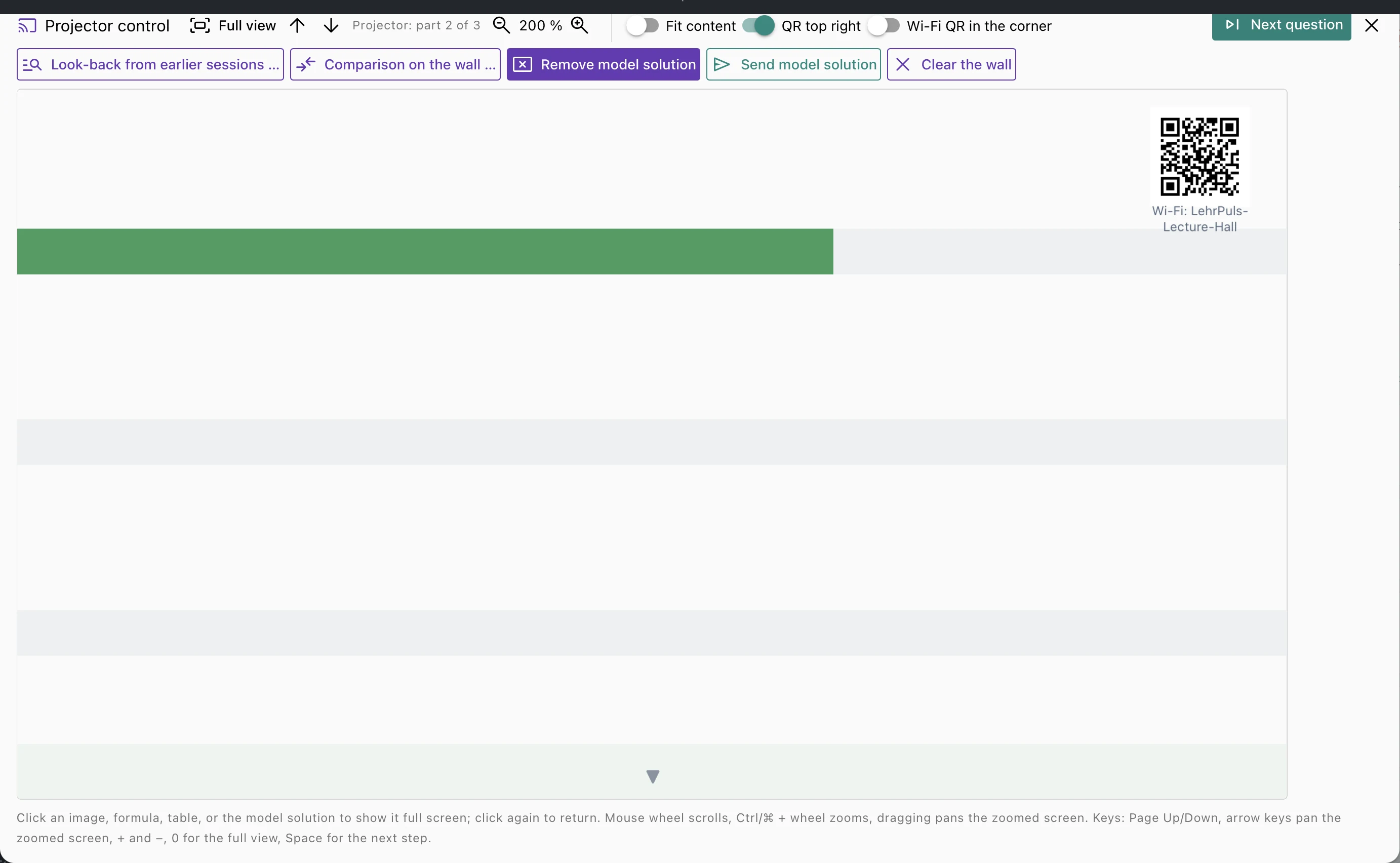Image resolution: width=1400 pixels, height=863 pixels.
Task: Close the projector control panel
Action: [x=1372, y=26]
